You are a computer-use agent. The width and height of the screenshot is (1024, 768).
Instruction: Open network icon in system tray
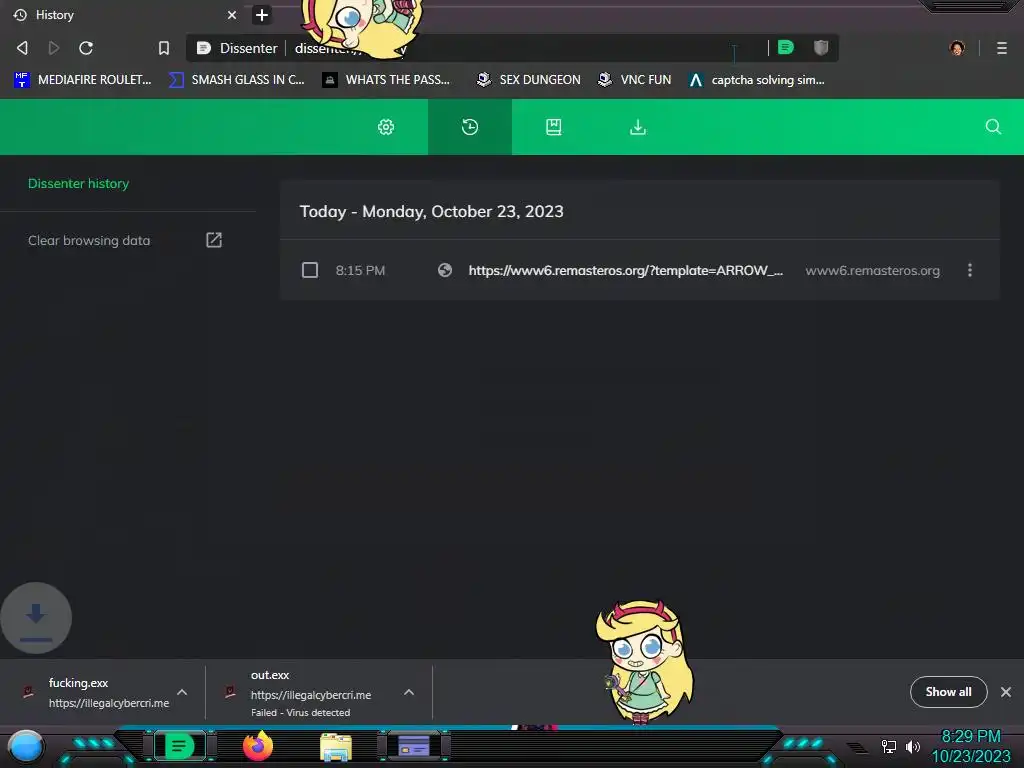pyautogui.click(x=888, y=746)
